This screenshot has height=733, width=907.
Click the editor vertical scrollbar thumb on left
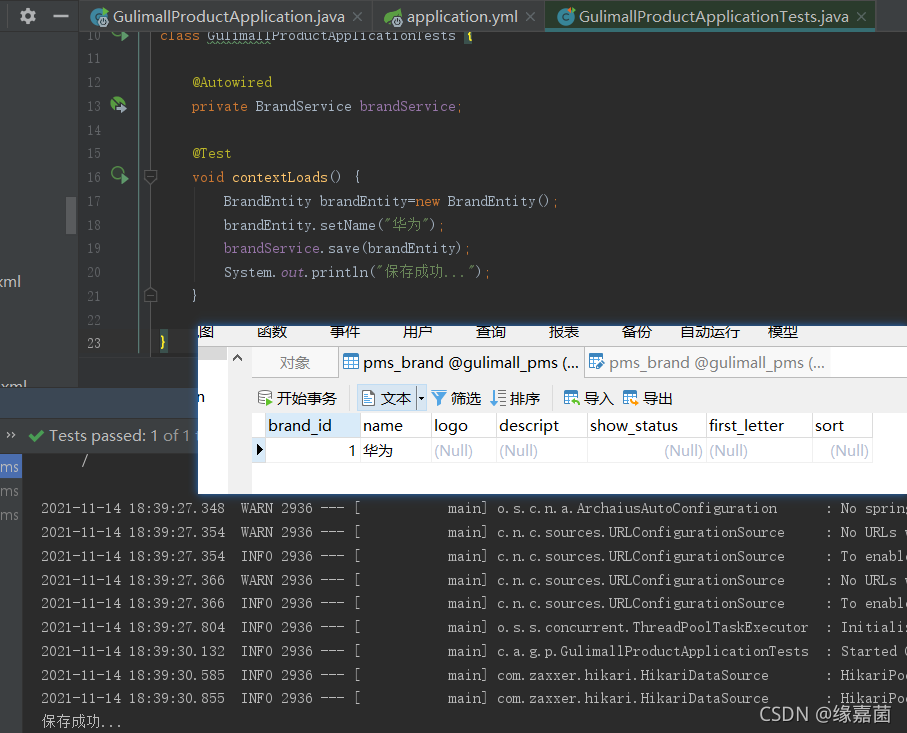click(x=71, y=215)
